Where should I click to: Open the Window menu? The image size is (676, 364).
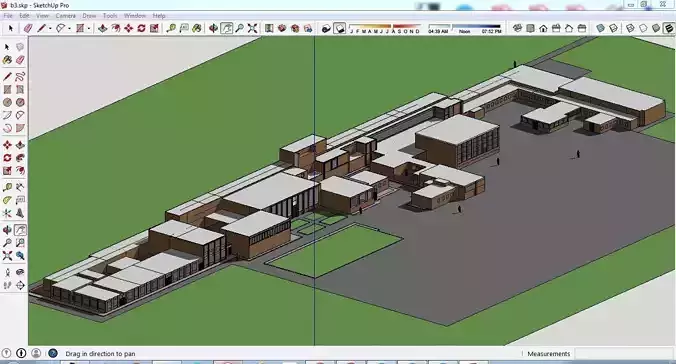click(x=135, y=16)
